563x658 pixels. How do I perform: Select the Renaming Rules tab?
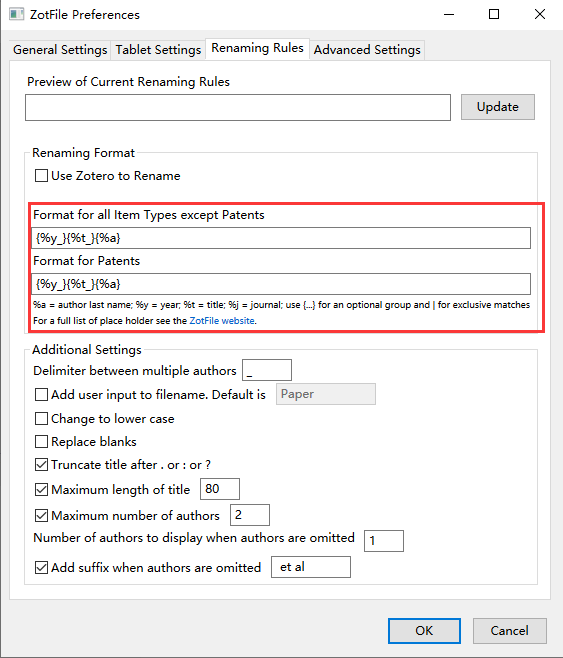257,48
